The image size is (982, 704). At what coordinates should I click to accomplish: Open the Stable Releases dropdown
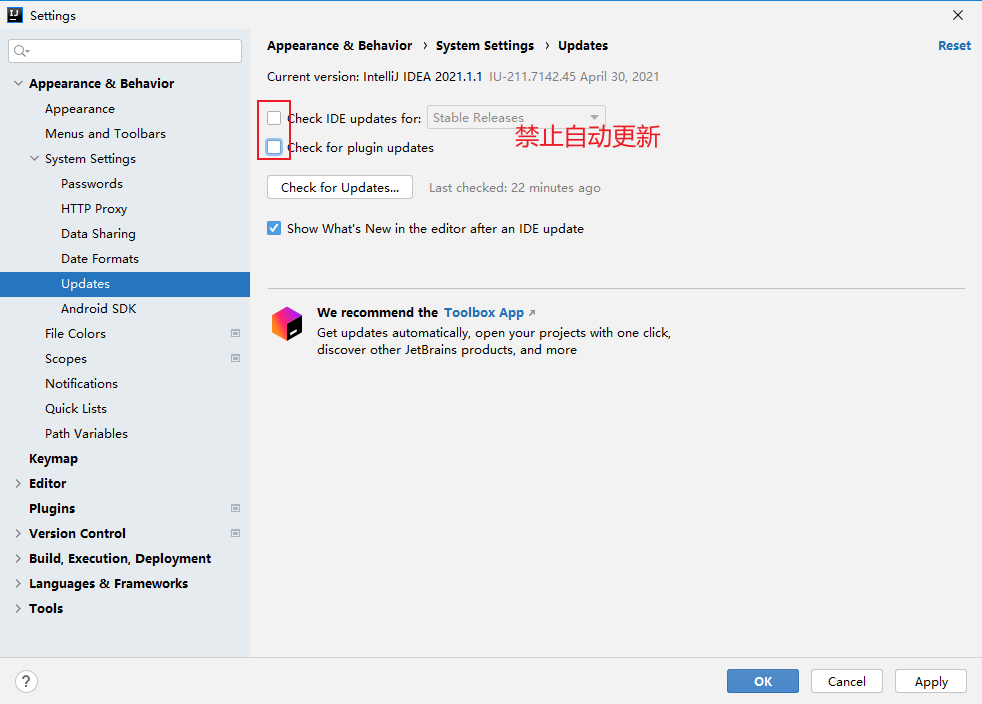[516, 117]
